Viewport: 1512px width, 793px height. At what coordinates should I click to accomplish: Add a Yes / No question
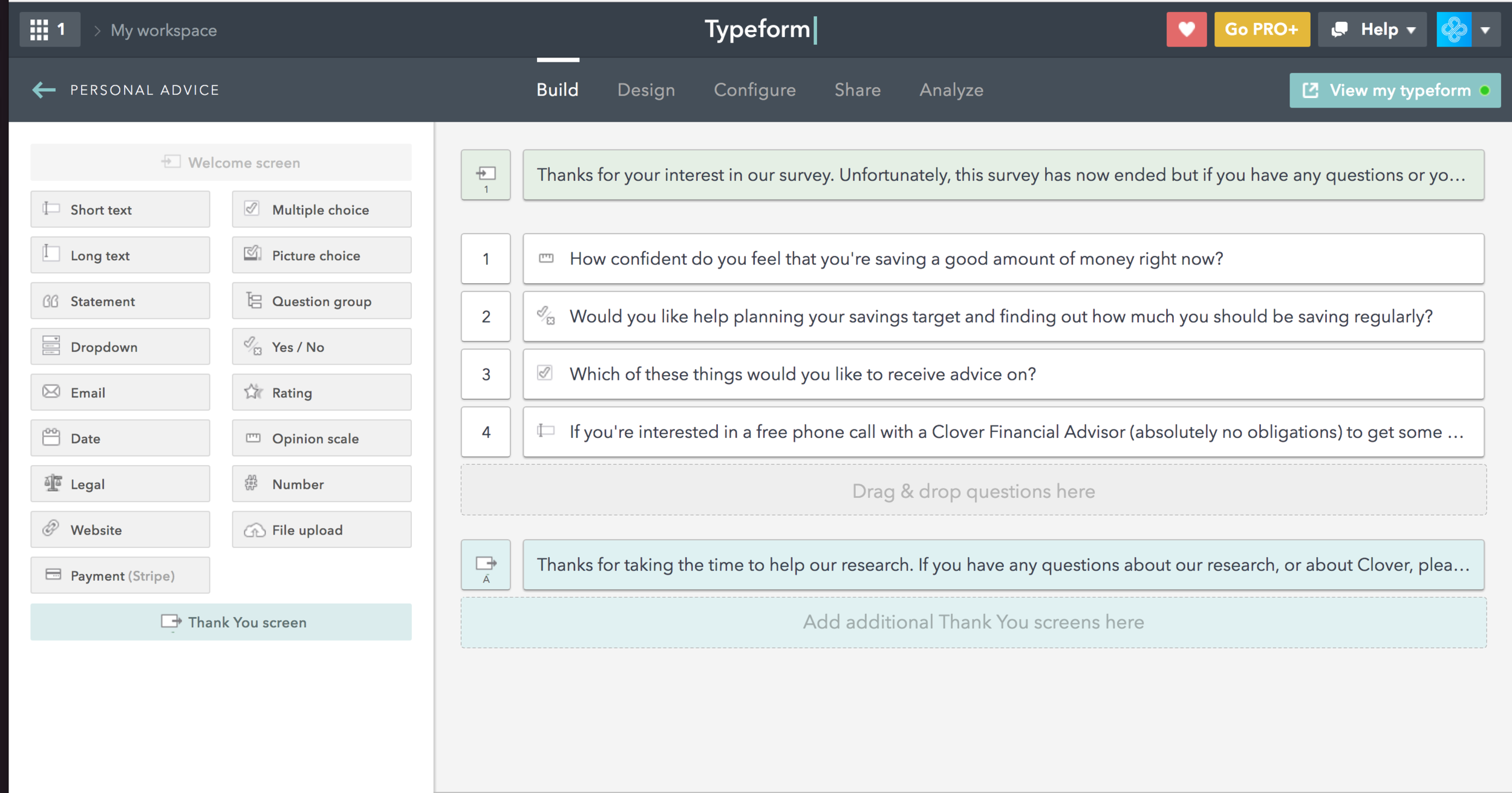pos(321,347)
